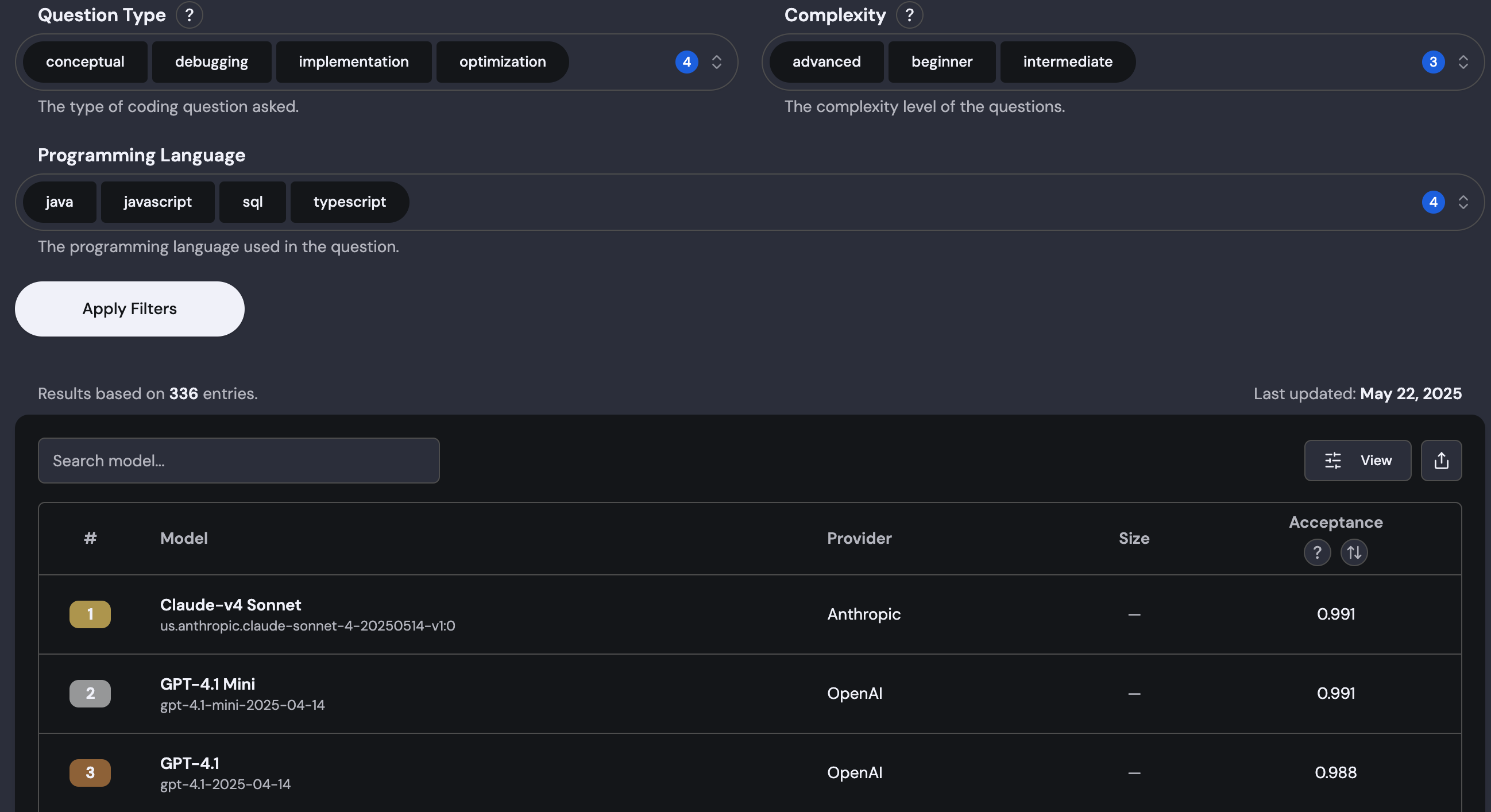Image resolution: width=1491 pixels, height=812 pixels.
Task: Click the Question Type count badge 4
Action: coord(687,62)
